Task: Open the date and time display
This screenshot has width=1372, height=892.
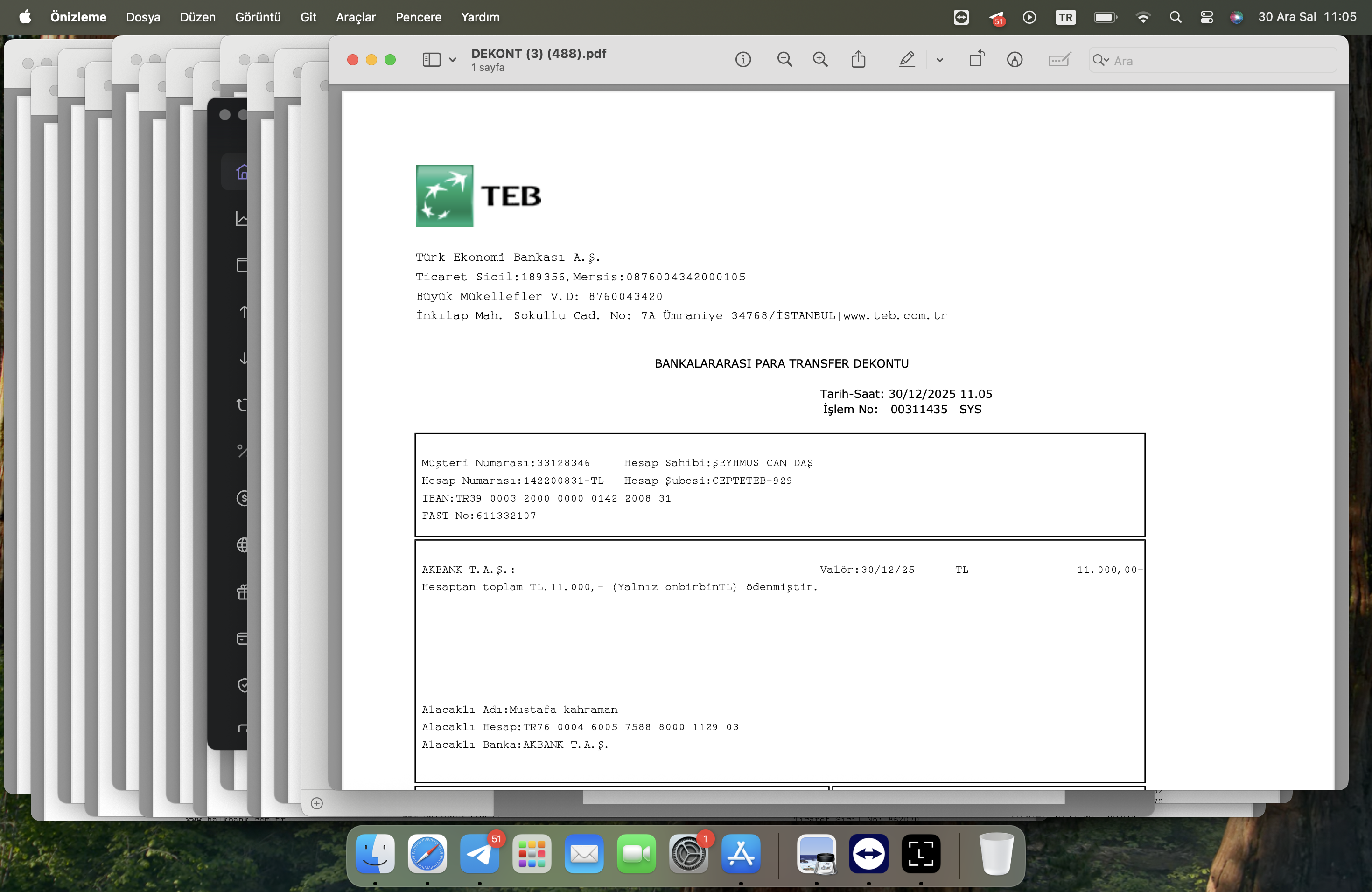Action: [1307, 17]
